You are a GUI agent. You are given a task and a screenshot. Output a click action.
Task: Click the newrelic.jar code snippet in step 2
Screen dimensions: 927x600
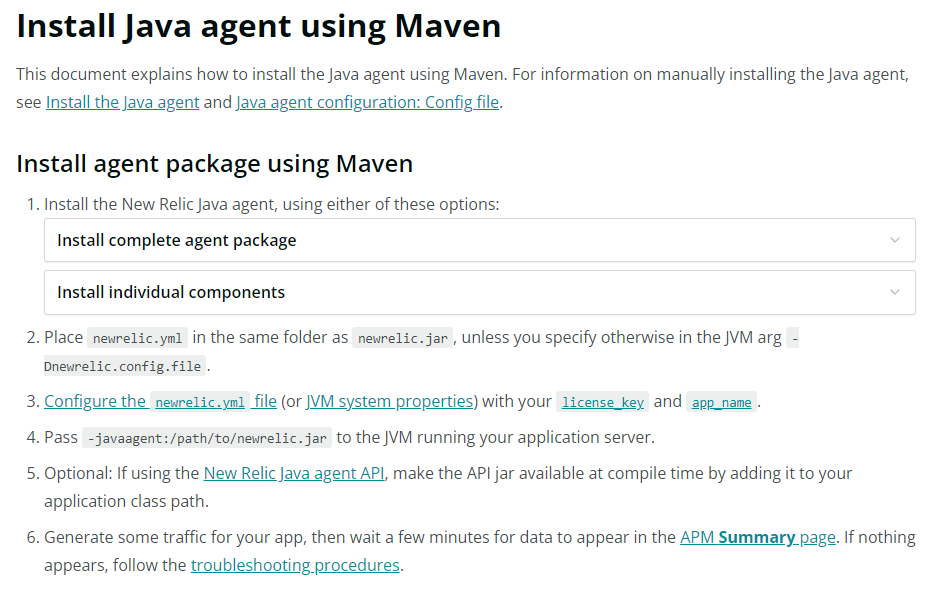click(402, 338)
